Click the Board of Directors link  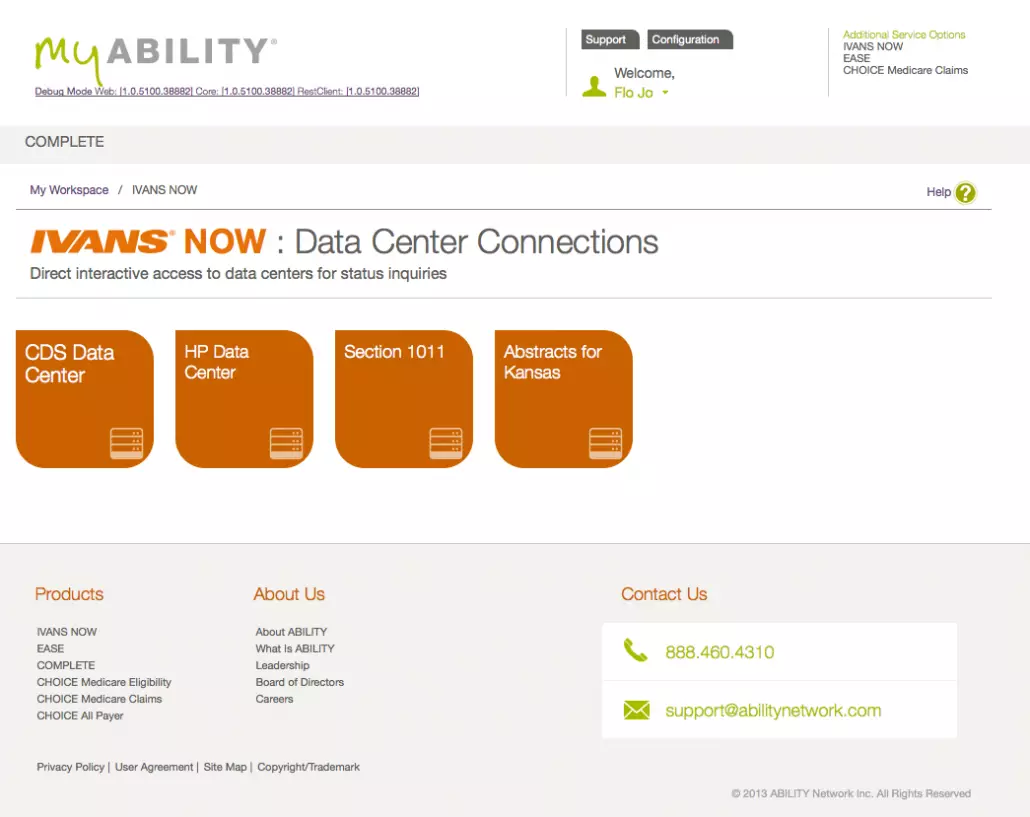(x=299, y=682)
